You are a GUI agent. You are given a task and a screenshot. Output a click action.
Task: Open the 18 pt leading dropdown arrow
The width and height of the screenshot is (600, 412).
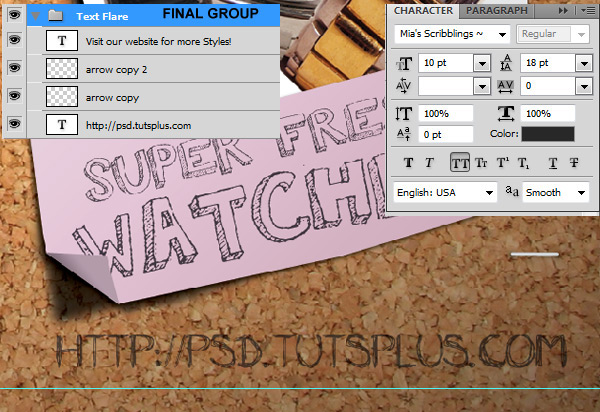pos(584,64)
